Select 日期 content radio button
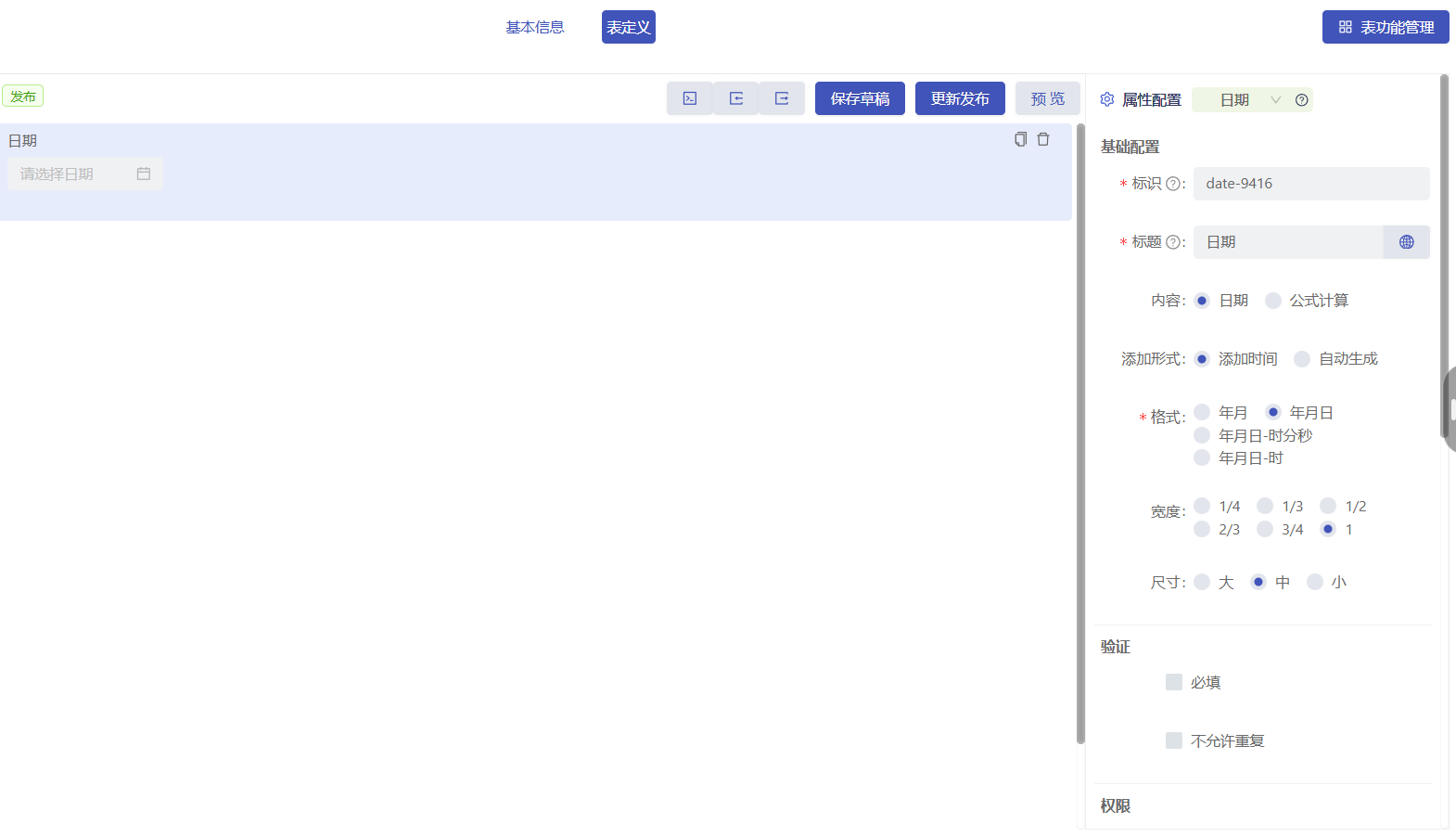Screen dimensions: 1456x837 click(1202, 301)
